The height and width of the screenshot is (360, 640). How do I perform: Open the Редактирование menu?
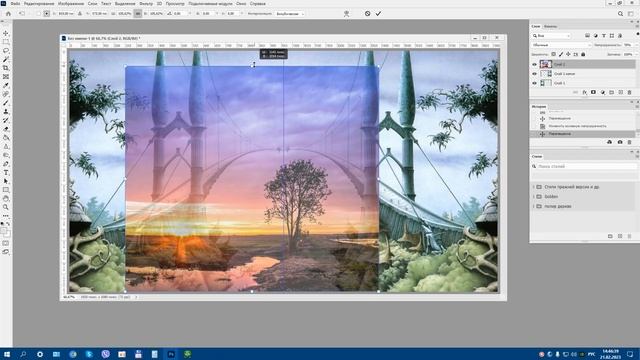tap(39, 4)
